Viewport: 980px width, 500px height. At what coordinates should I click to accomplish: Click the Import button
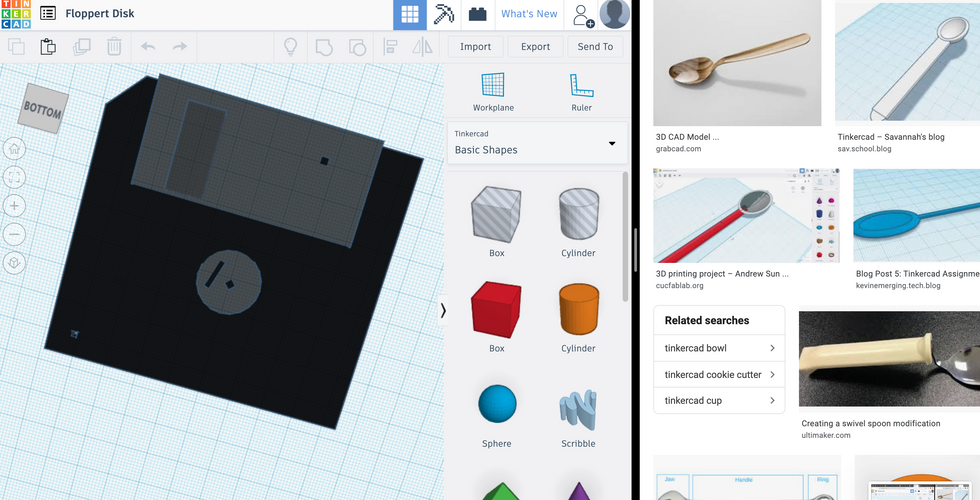tap(476, 47)
